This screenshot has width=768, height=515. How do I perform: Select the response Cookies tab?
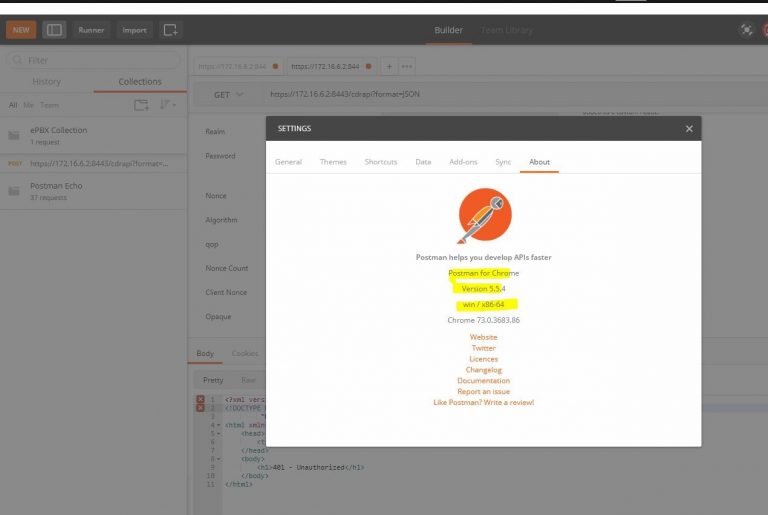pos(244,353)
